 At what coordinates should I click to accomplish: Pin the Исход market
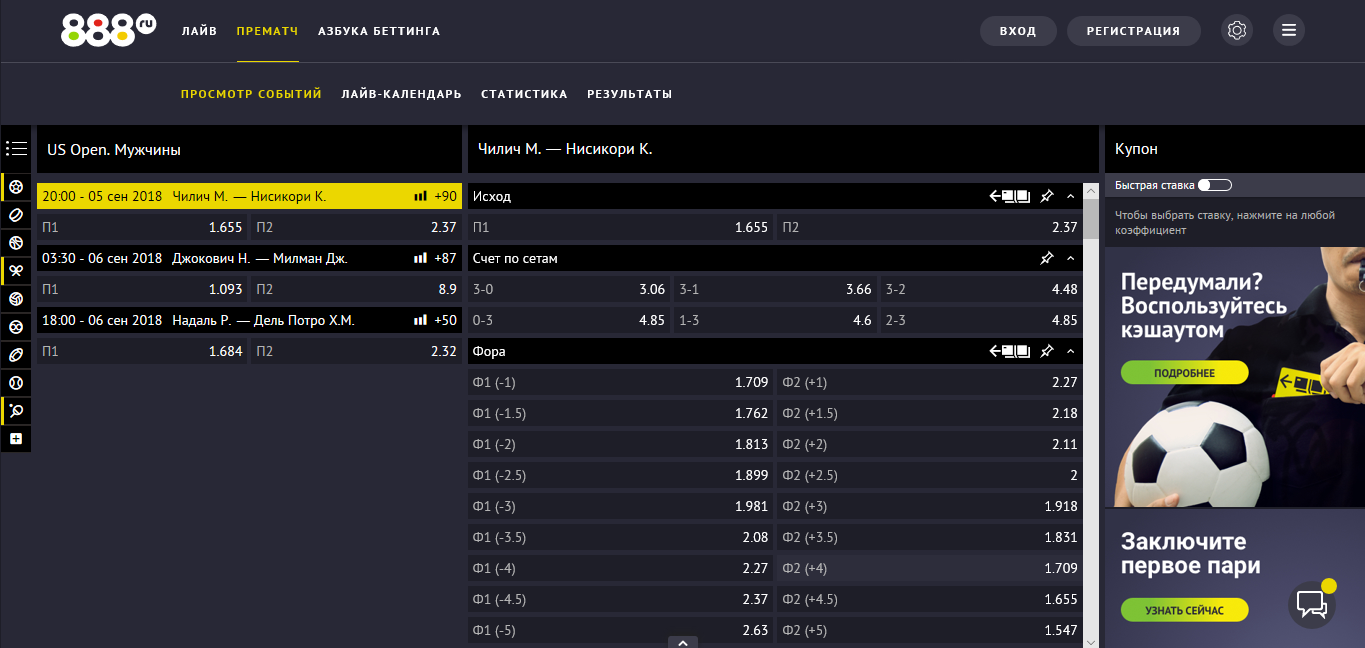[1047, 196]
